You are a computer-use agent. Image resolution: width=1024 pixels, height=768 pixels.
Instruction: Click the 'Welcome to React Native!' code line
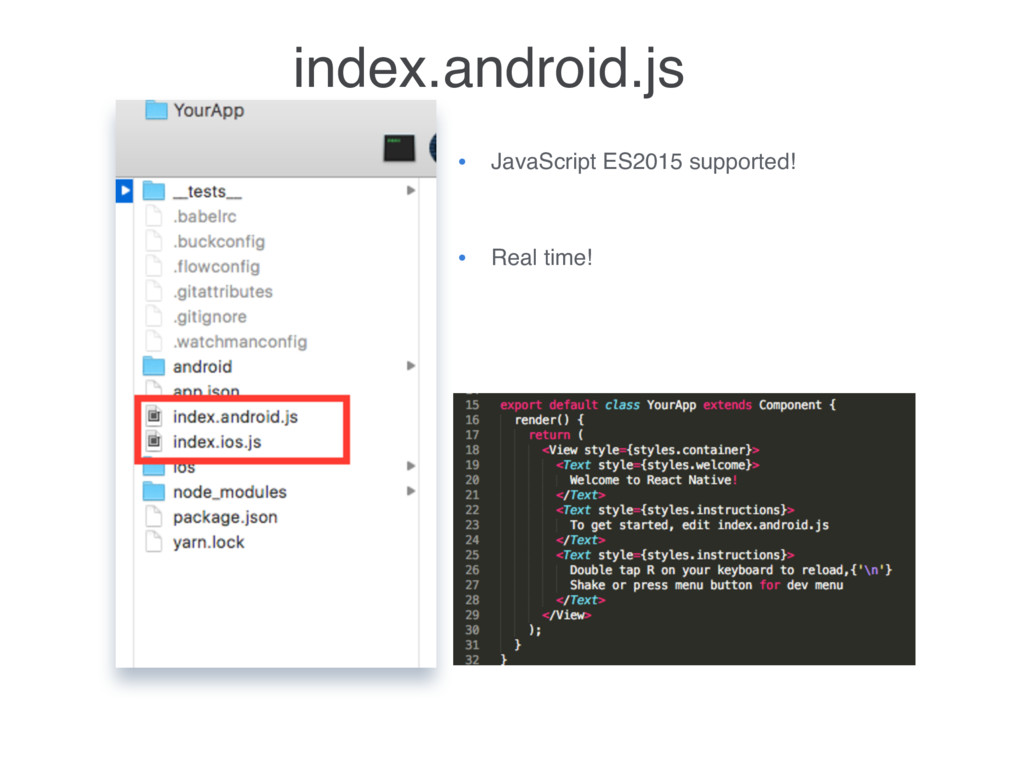click(653, 480)
